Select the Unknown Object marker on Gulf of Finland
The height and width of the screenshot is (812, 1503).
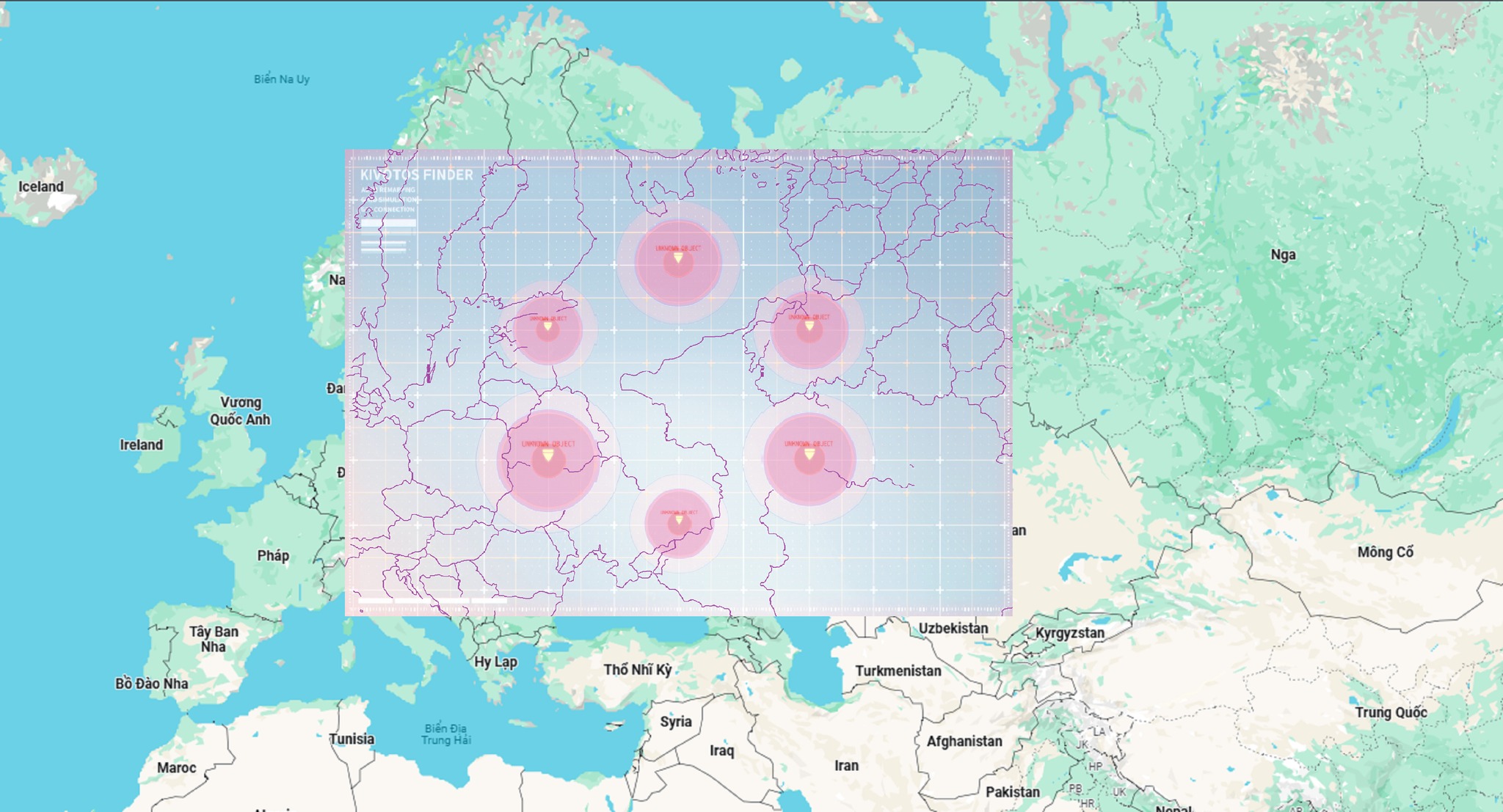[547, 326]
